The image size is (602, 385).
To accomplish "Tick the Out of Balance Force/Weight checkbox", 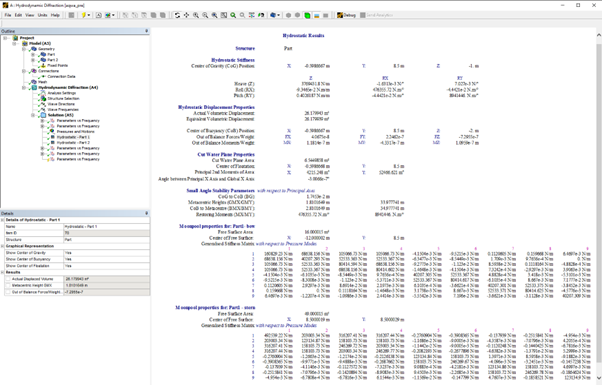I will (x=8, y=292).
